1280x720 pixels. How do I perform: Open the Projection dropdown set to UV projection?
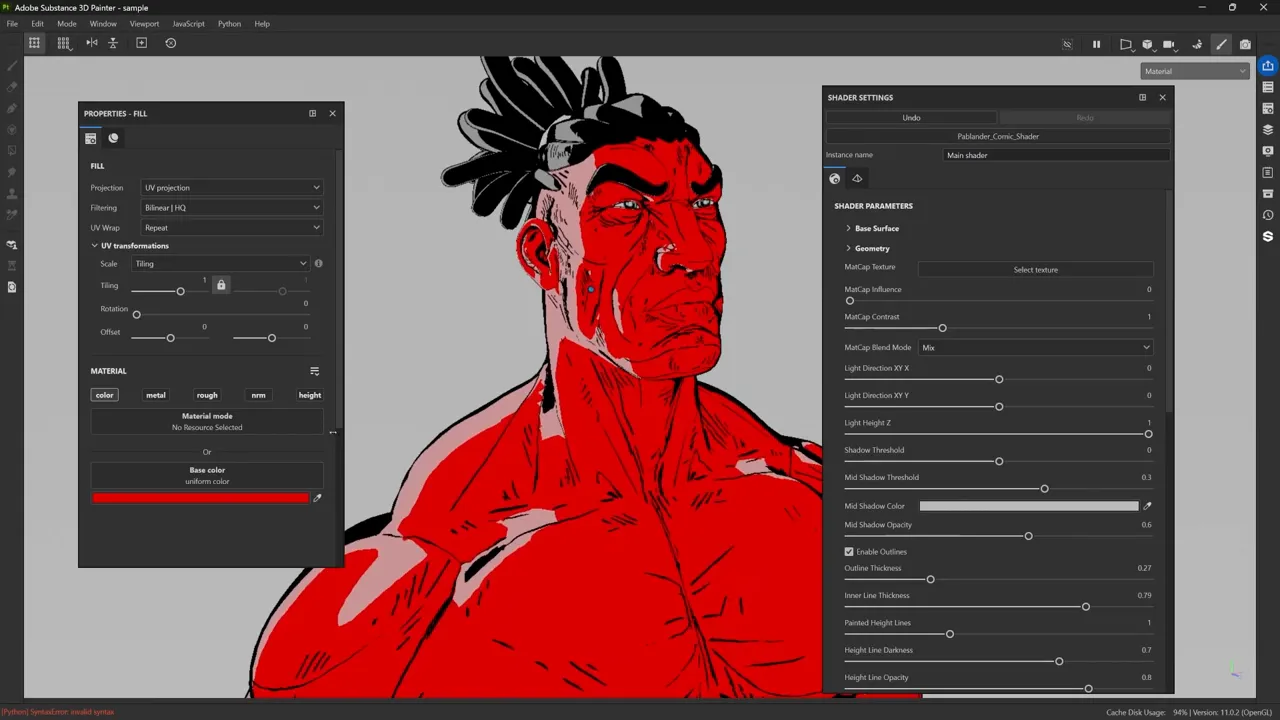[231, 187]
